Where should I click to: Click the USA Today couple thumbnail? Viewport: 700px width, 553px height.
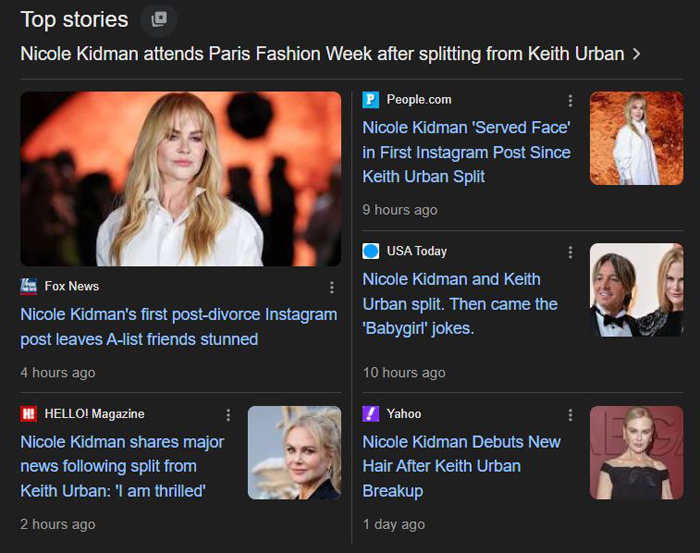636,290
